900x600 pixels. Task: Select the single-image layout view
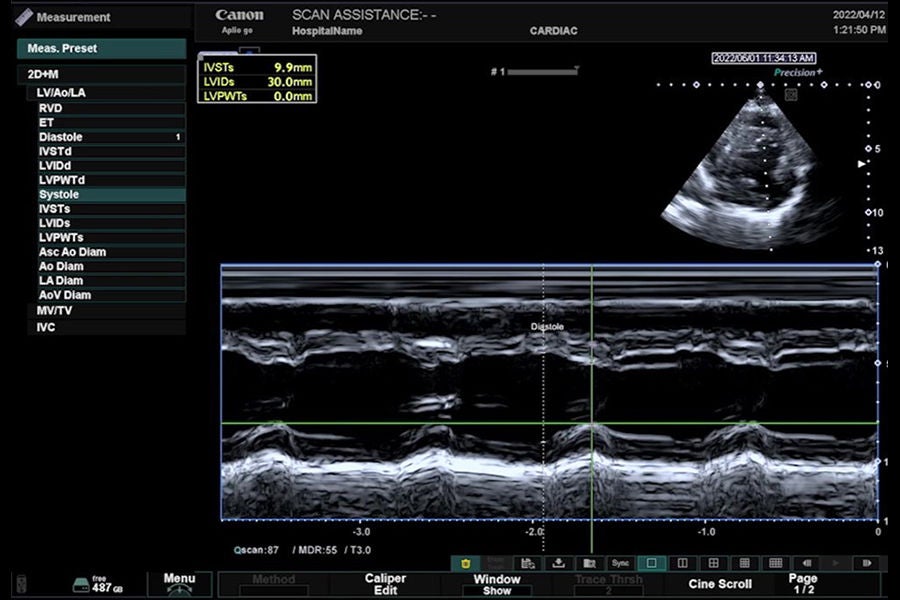pyautogui.click(x=651, y=563)
